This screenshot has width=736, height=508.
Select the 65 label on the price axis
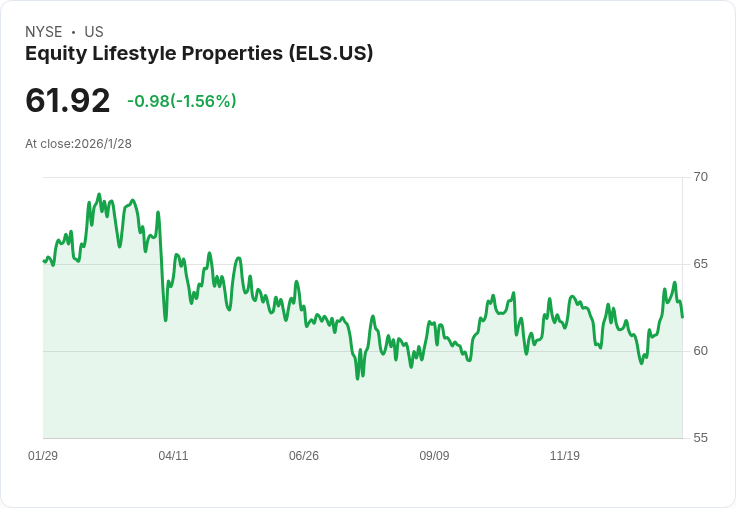[700, 264]
